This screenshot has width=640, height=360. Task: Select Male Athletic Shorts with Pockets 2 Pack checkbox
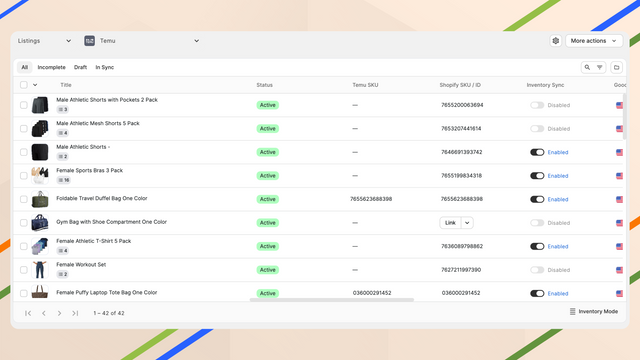pos(24,105)
